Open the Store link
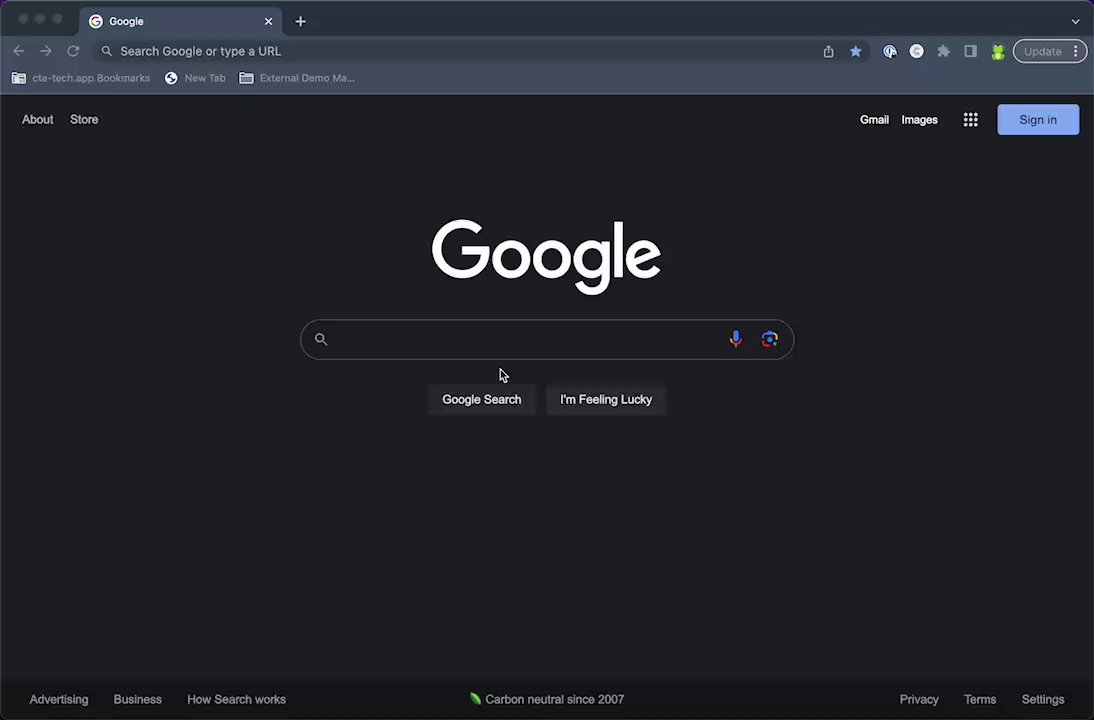The image size is (1094, 720). coord(84,119)
